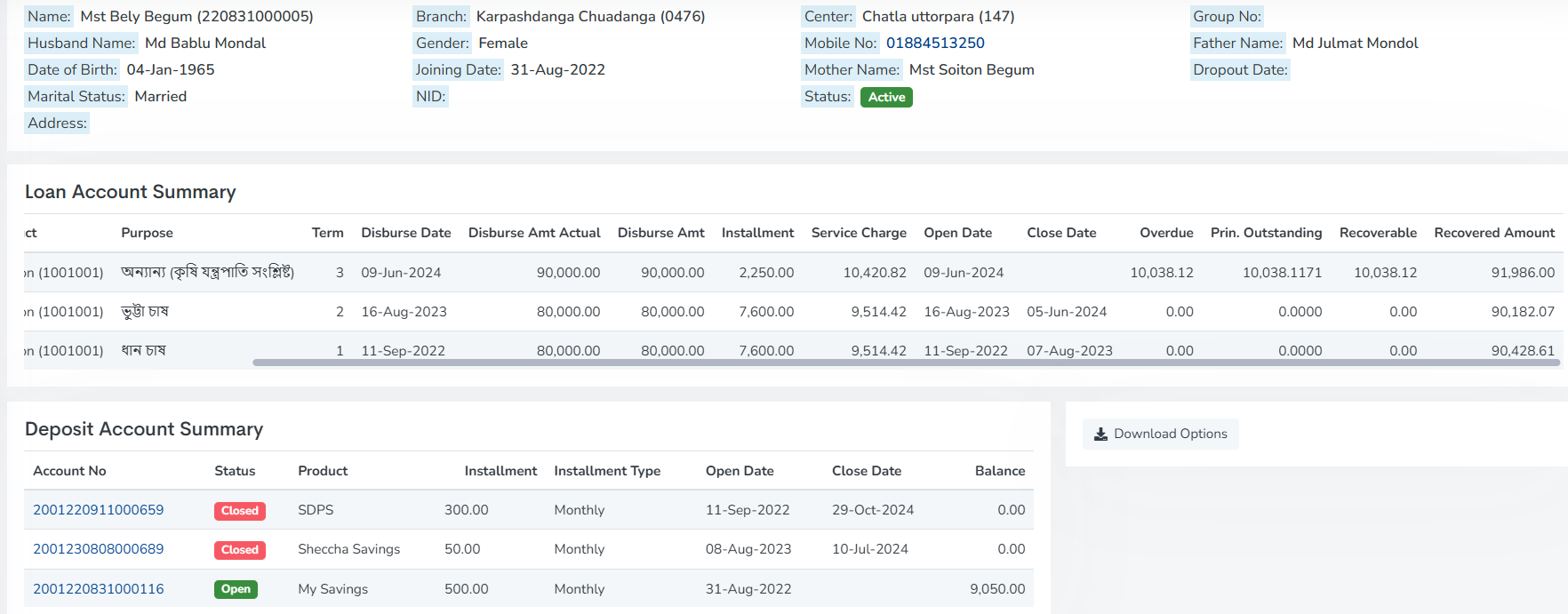Open deposit account 2001220911000659
The height and width of the screenshot is (614, 1568).
99,510
